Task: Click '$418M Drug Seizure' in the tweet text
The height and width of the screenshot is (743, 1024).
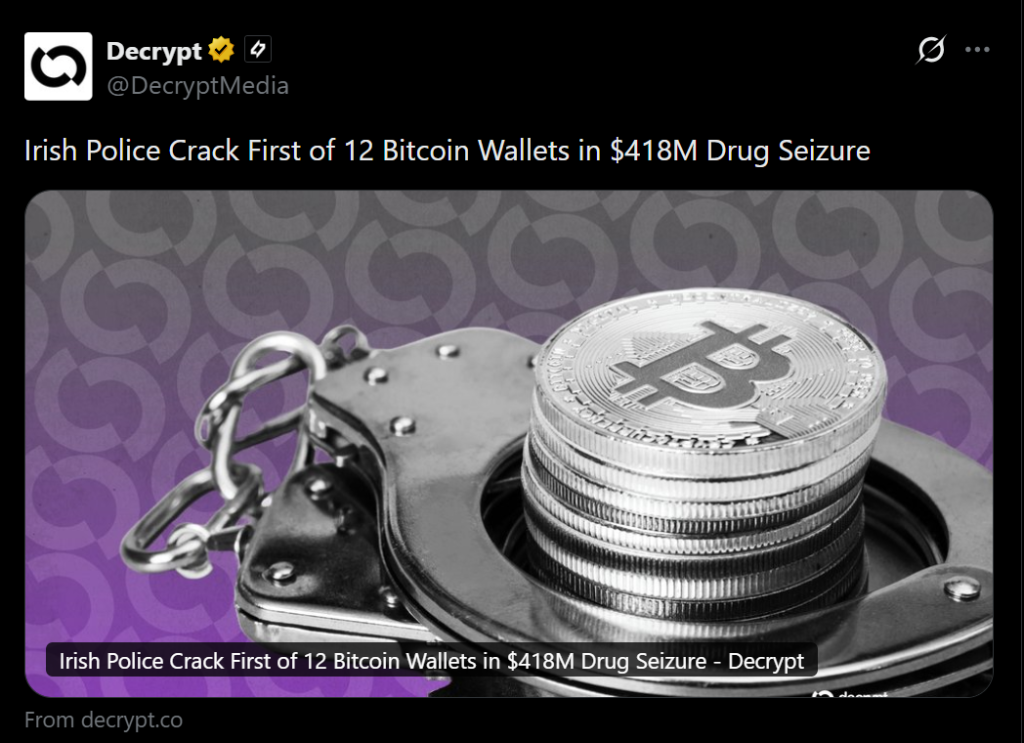Action: [x=740, y=151]
